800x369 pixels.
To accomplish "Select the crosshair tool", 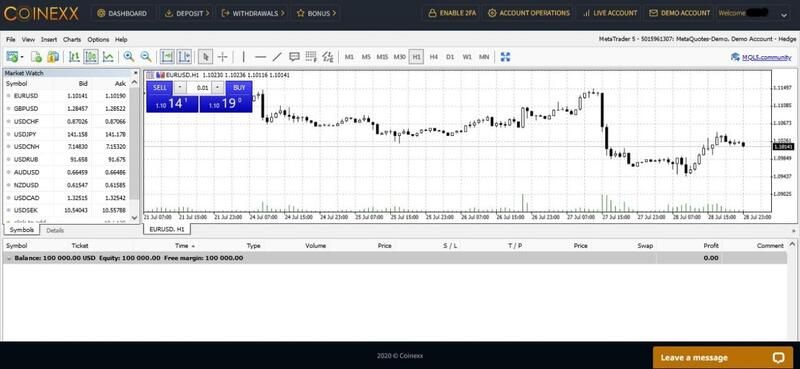I will (x=222, y=57).
